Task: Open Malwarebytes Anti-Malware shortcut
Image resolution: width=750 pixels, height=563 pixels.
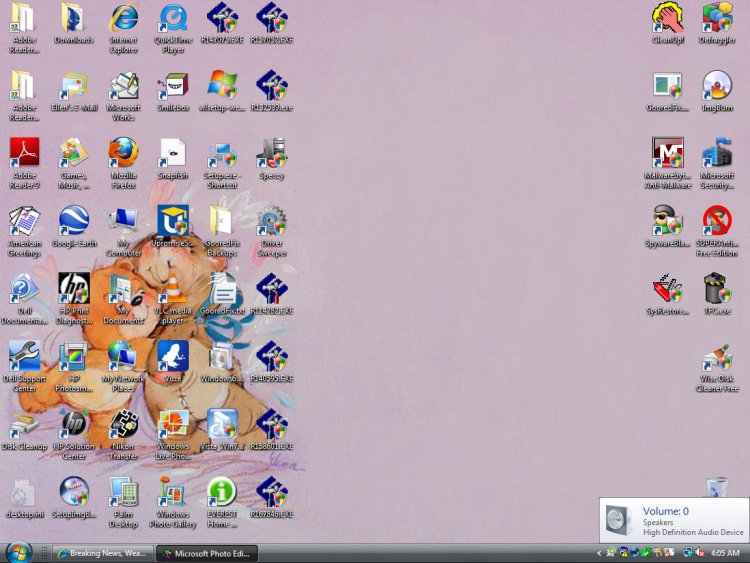Action: (668, 163)
